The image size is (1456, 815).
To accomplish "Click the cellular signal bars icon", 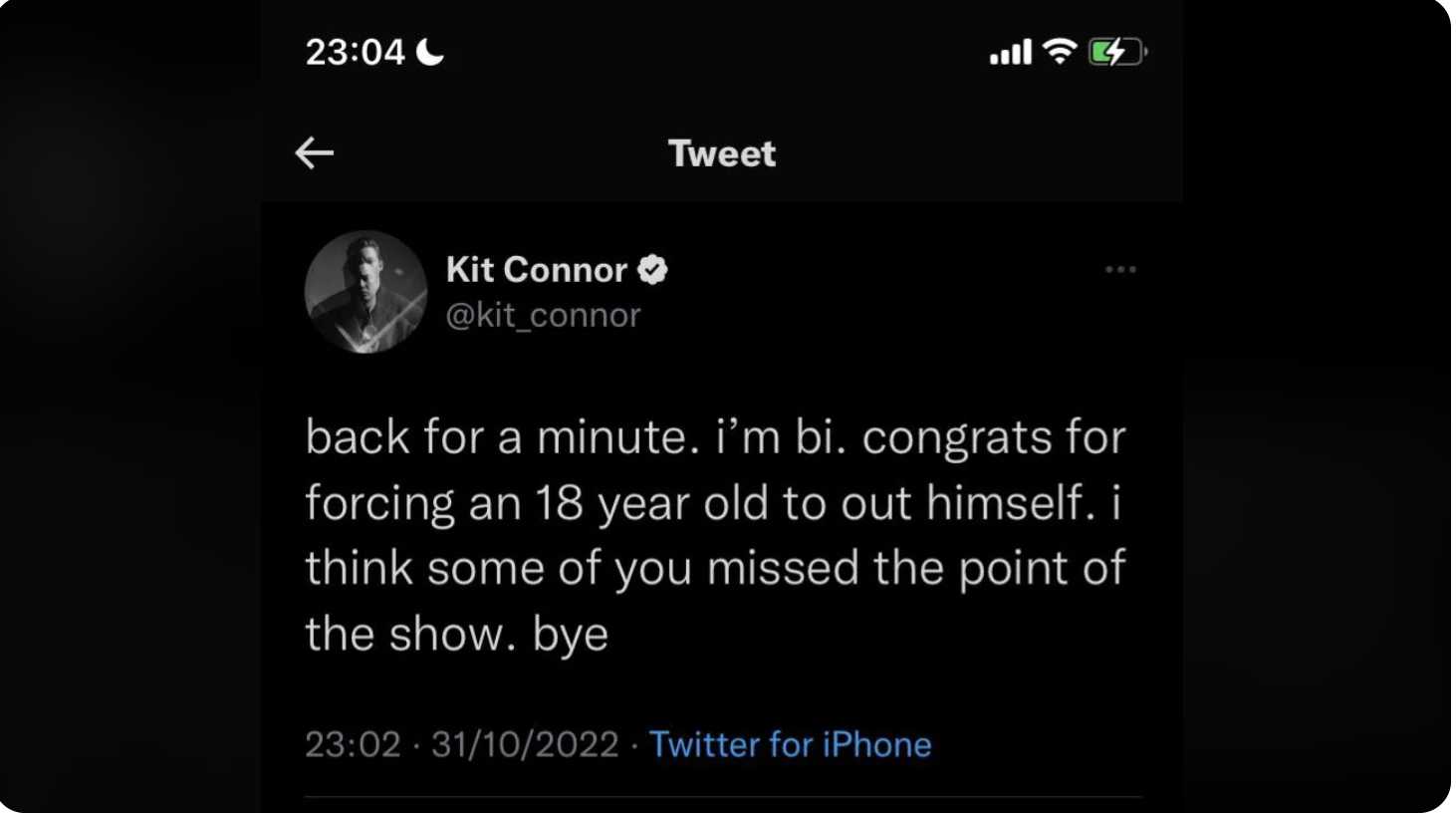I will 1010,52.
